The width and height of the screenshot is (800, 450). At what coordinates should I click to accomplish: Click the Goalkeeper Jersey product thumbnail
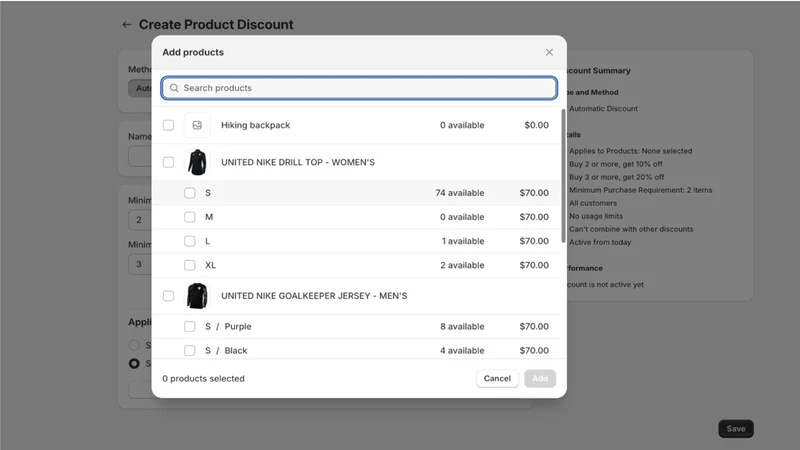pos(197,296)
